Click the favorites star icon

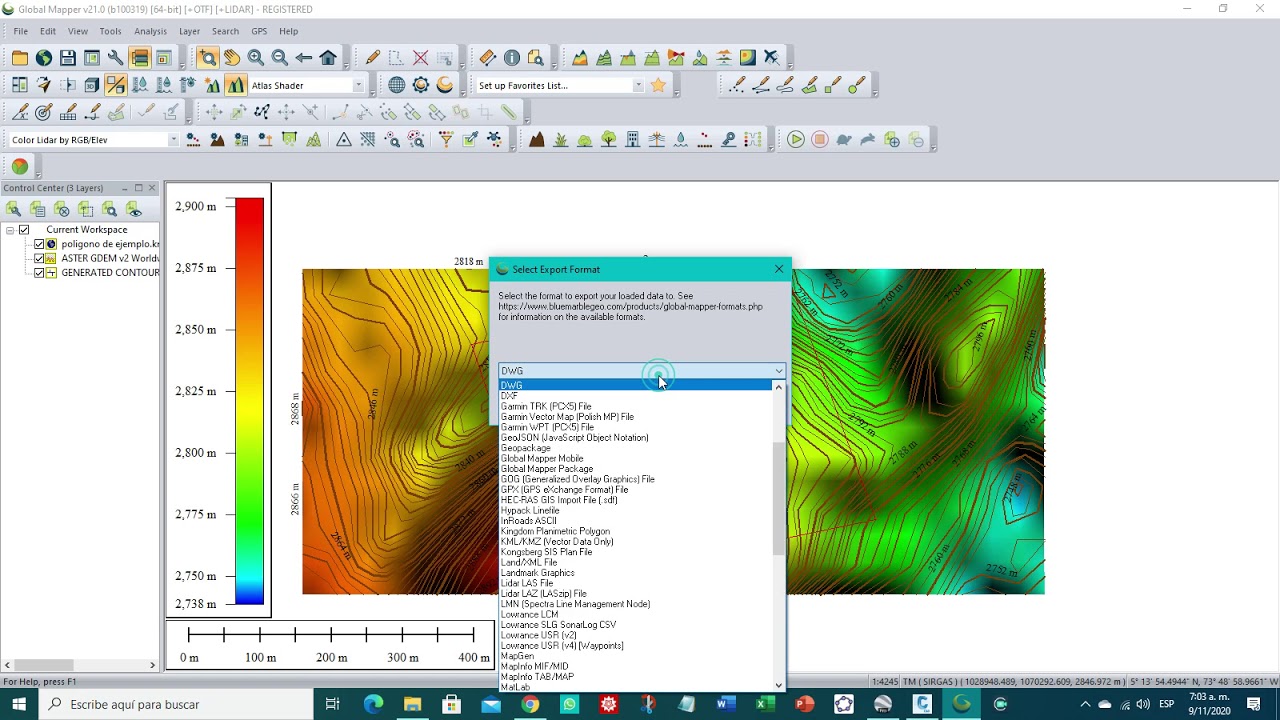pyautogui.click(x=658, y=86)
